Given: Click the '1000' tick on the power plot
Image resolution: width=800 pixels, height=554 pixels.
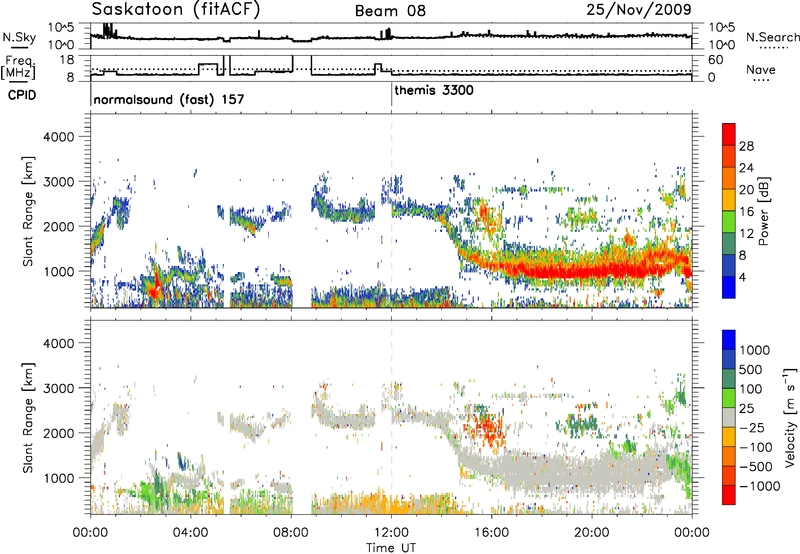Looking at the screenshot, I should tap(58, 271).
